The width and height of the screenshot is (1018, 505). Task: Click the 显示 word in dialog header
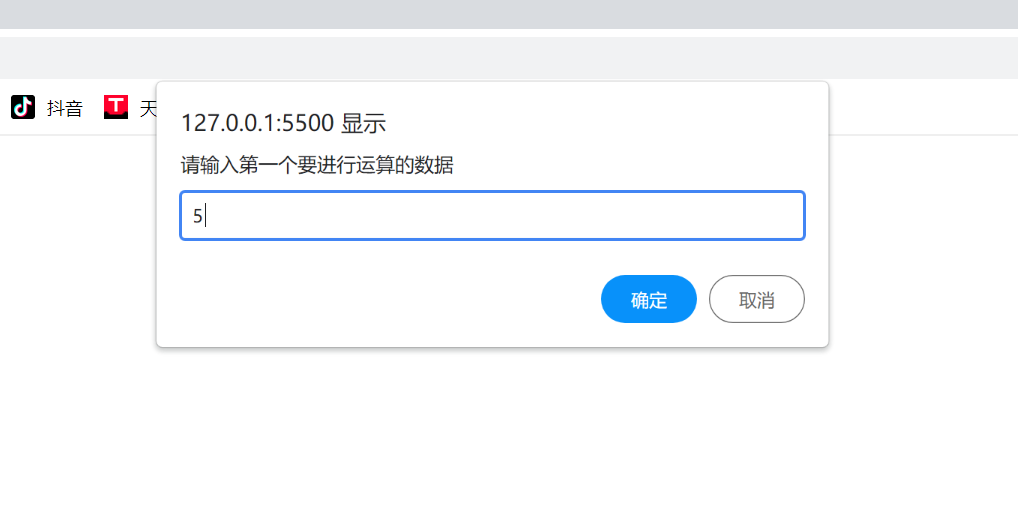coord(363,123)
